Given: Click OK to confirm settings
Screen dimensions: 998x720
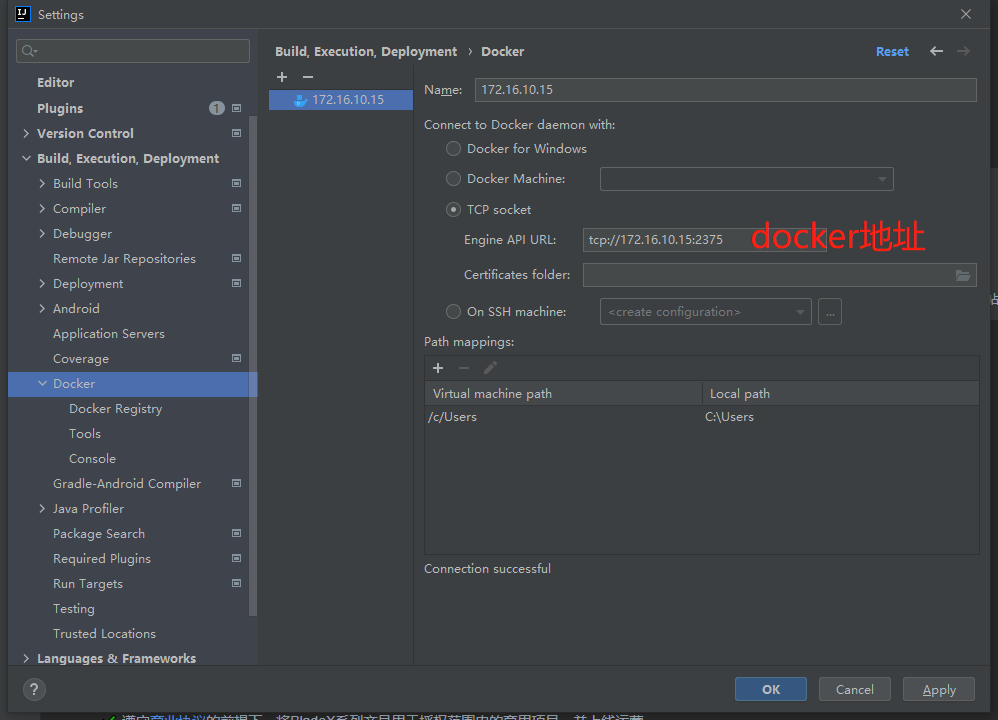Looking at the screenshot, I should click(771, 689).
